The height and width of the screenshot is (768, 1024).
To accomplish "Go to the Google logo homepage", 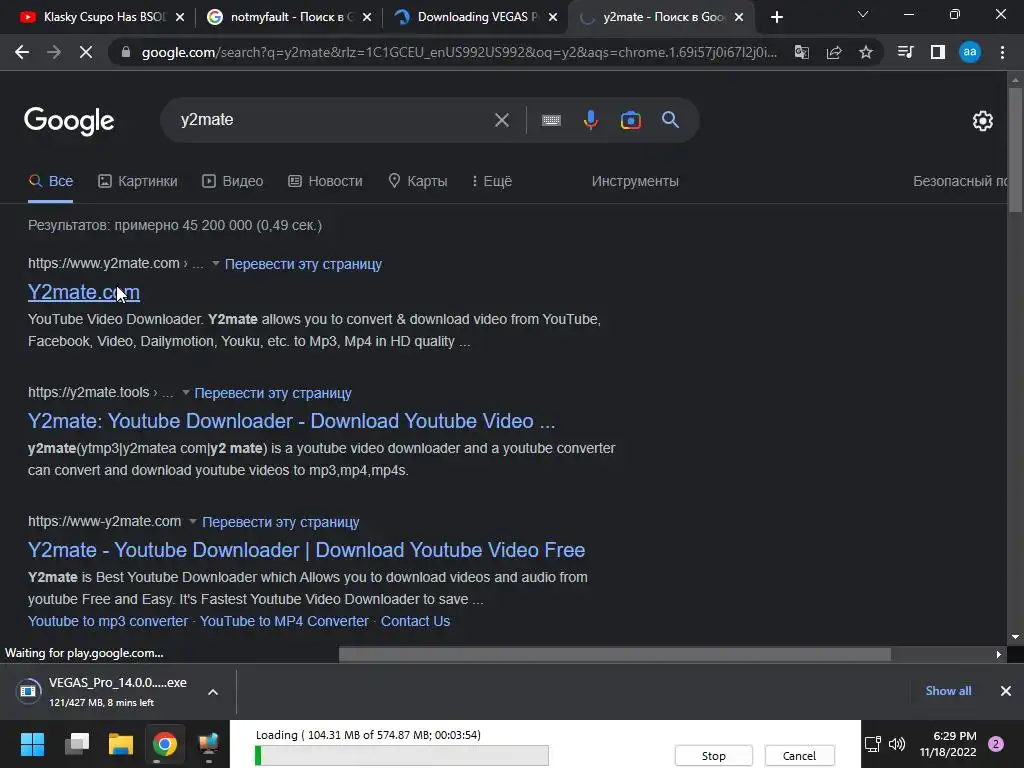I will coord(69,121).
